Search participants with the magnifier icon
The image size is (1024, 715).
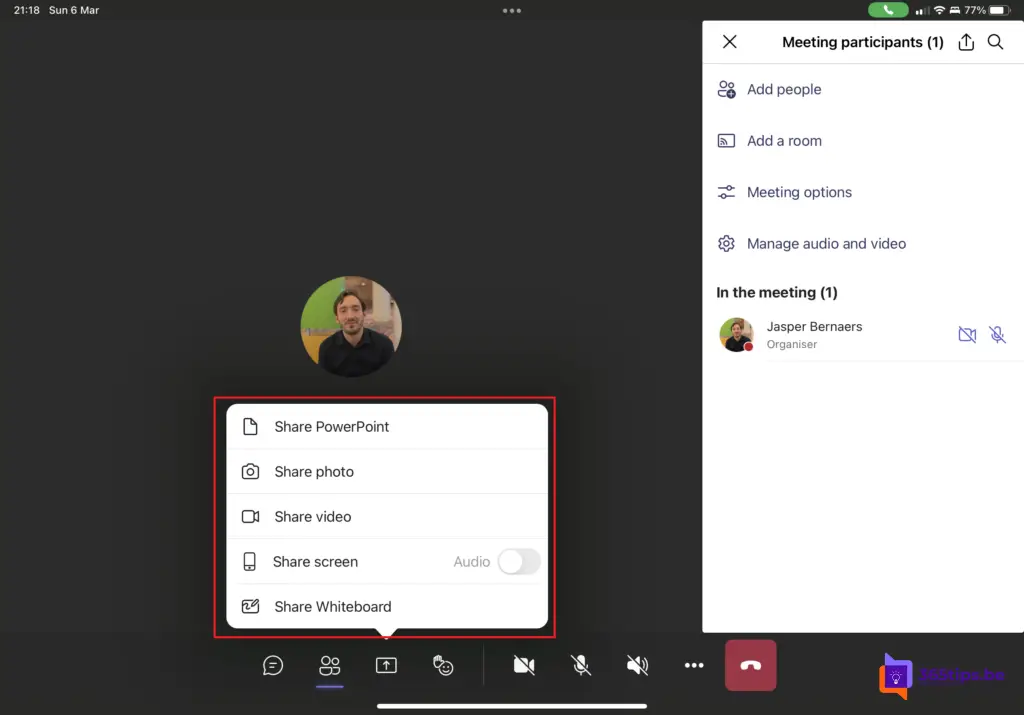(x=995, y=42)
